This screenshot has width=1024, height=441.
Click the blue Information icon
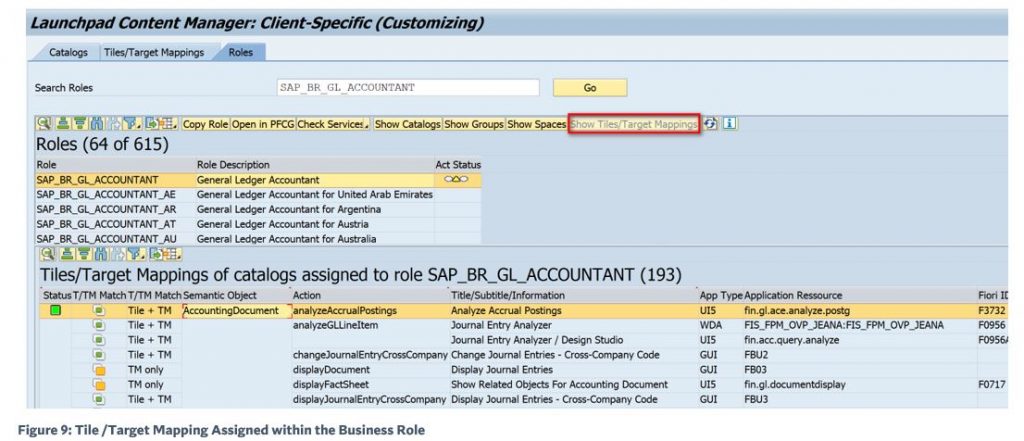tap(729, 123)
